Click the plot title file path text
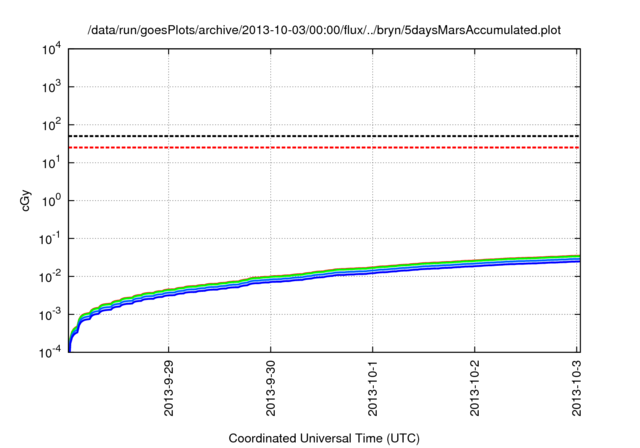Screen dimensions: 640x448 pyautogui.click(x=324, y=30)
